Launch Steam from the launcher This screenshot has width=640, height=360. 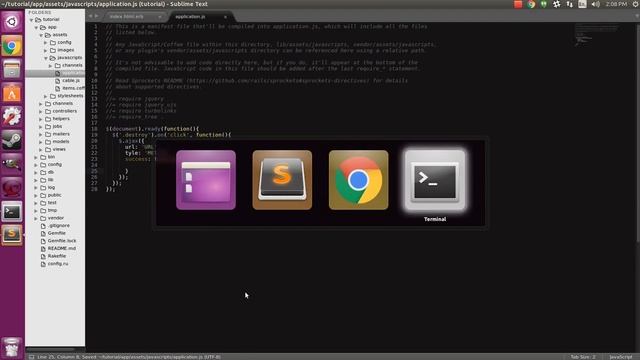[x=12, y=140]
